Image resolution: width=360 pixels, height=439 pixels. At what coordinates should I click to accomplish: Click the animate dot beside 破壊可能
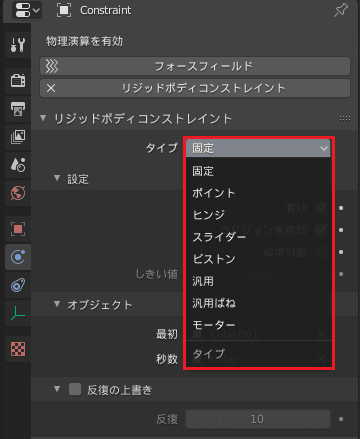point(341,252)
